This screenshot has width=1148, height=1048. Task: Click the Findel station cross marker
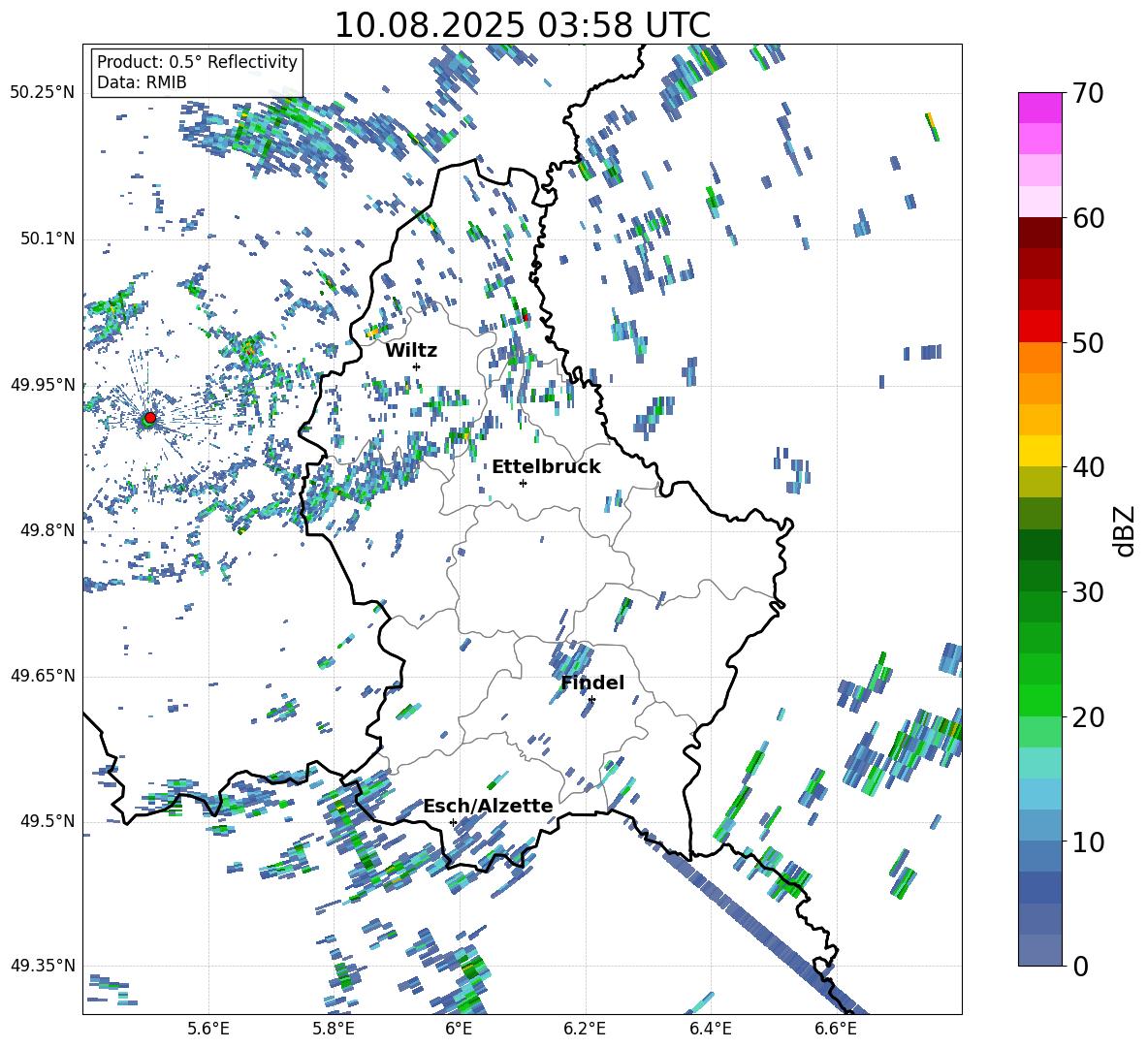tap(591, 700)
